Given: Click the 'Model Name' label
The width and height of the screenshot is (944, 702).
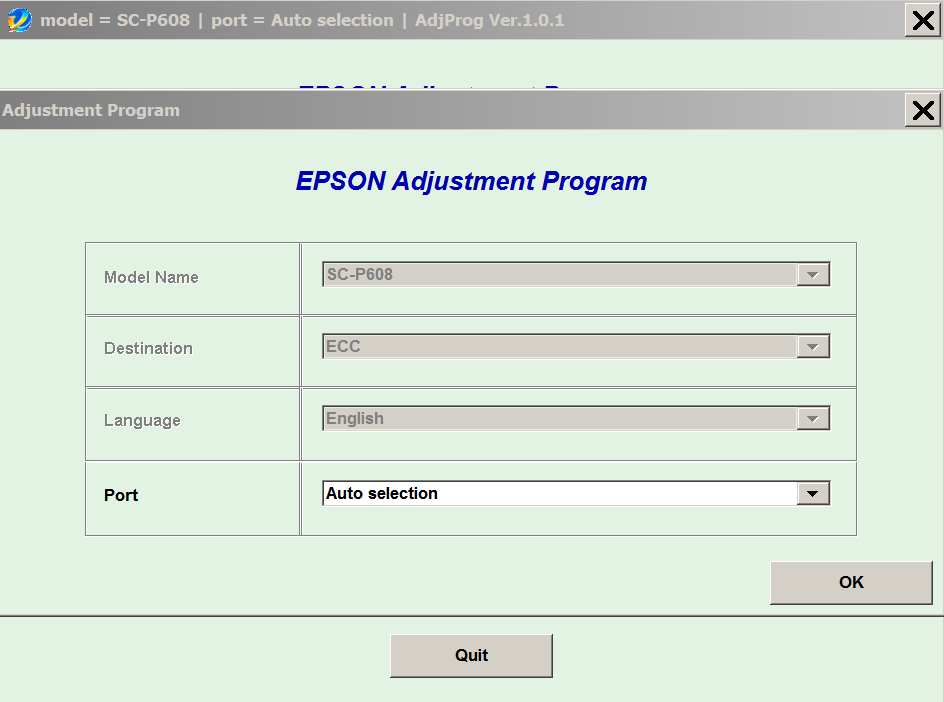Looking at the screenshot, I should [x=151, y=278].
